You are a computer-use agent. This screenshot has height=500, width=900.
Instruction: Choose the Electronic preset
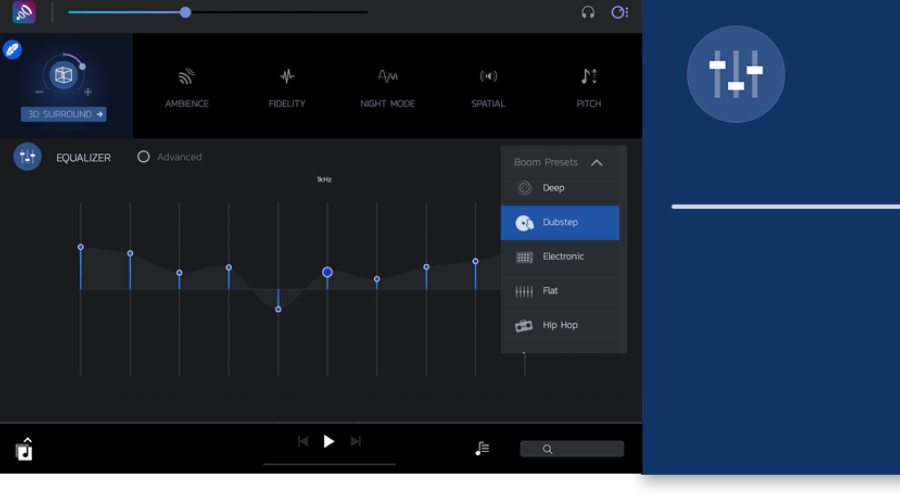[x=560, y=257]
